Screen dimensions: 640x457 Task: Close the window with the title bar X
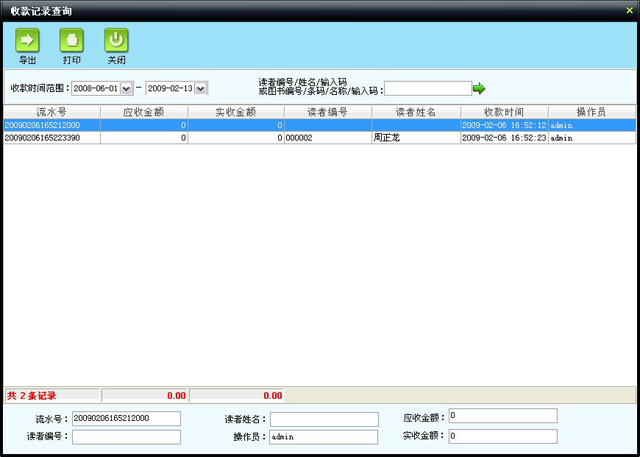click(629, 9)
